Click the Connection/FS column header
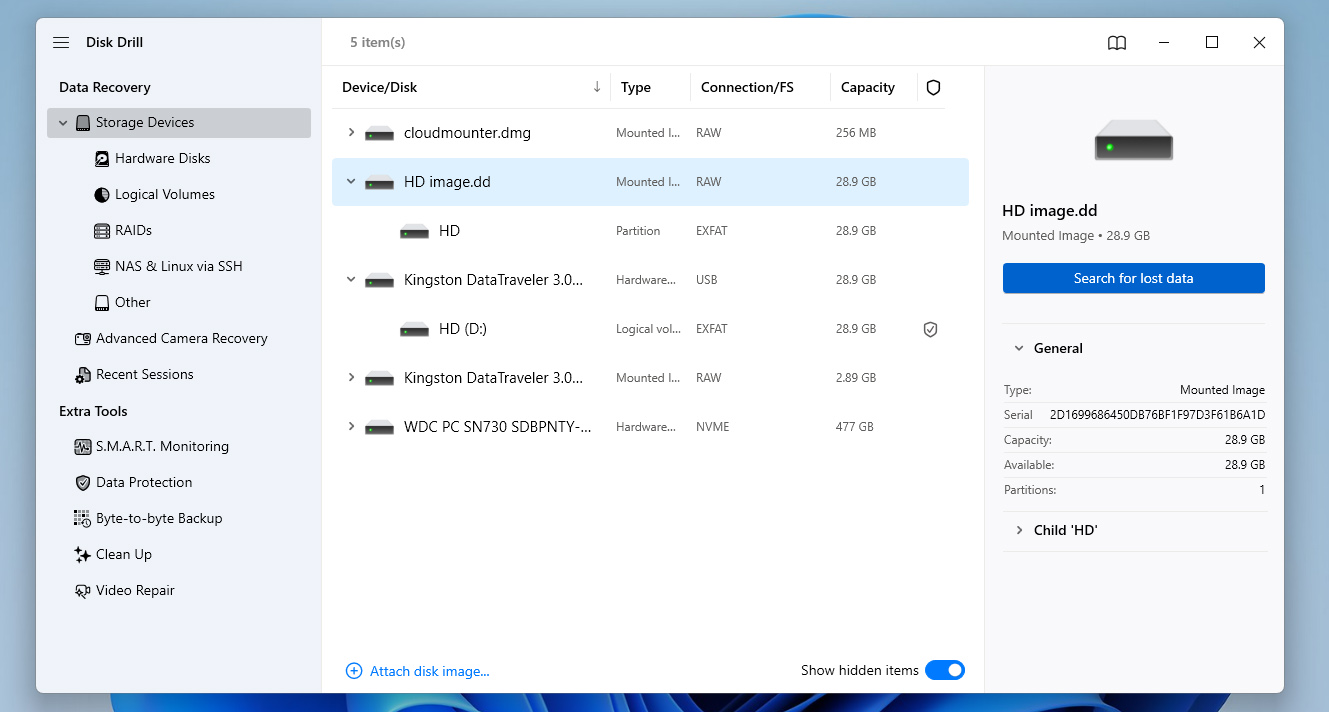This screenshot has width=1329, height=712. point(747,88)
